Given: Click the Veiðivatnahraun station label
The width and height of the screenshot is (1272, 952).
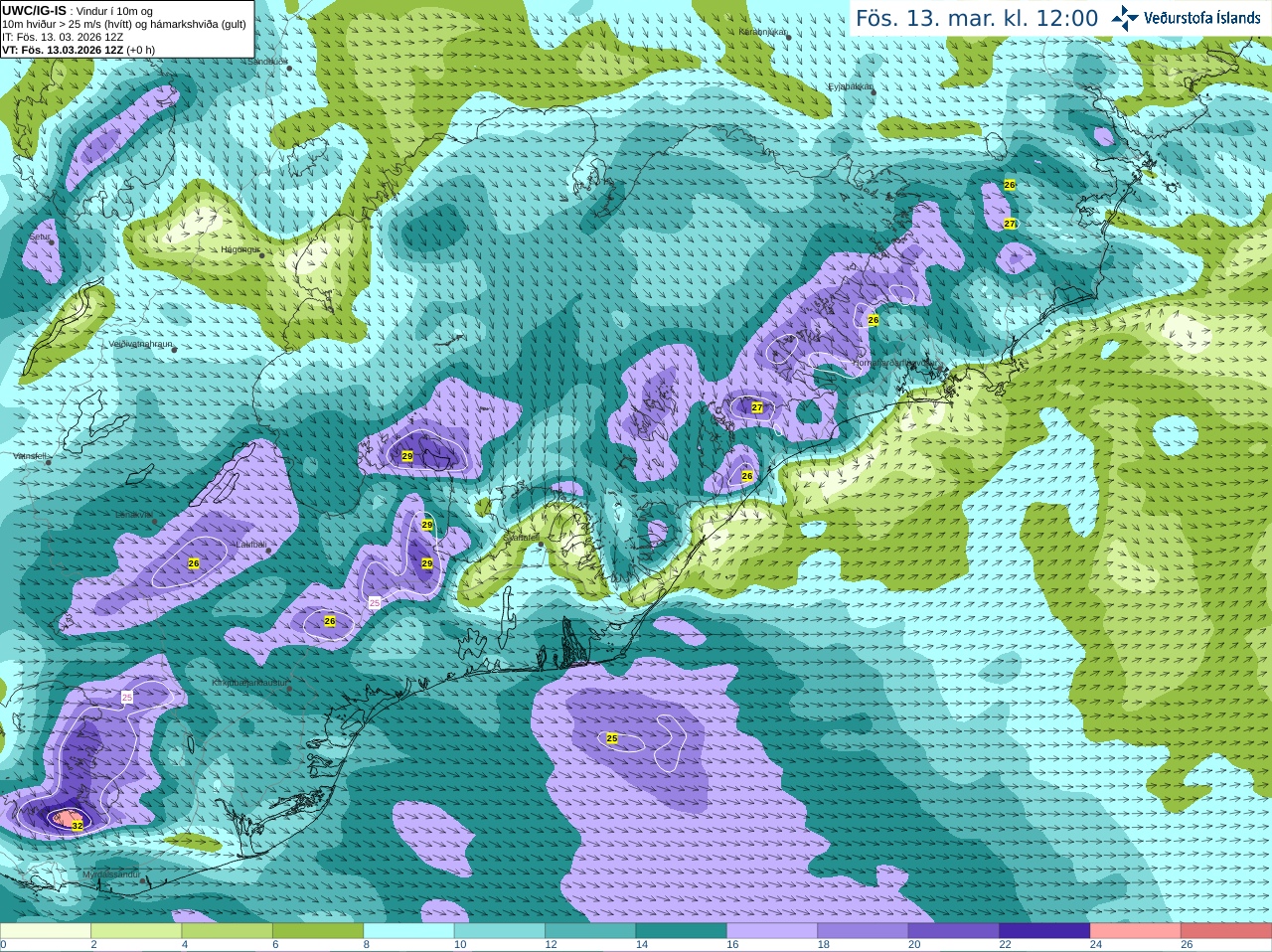Looking at the screenshot, I should point(140,344).
